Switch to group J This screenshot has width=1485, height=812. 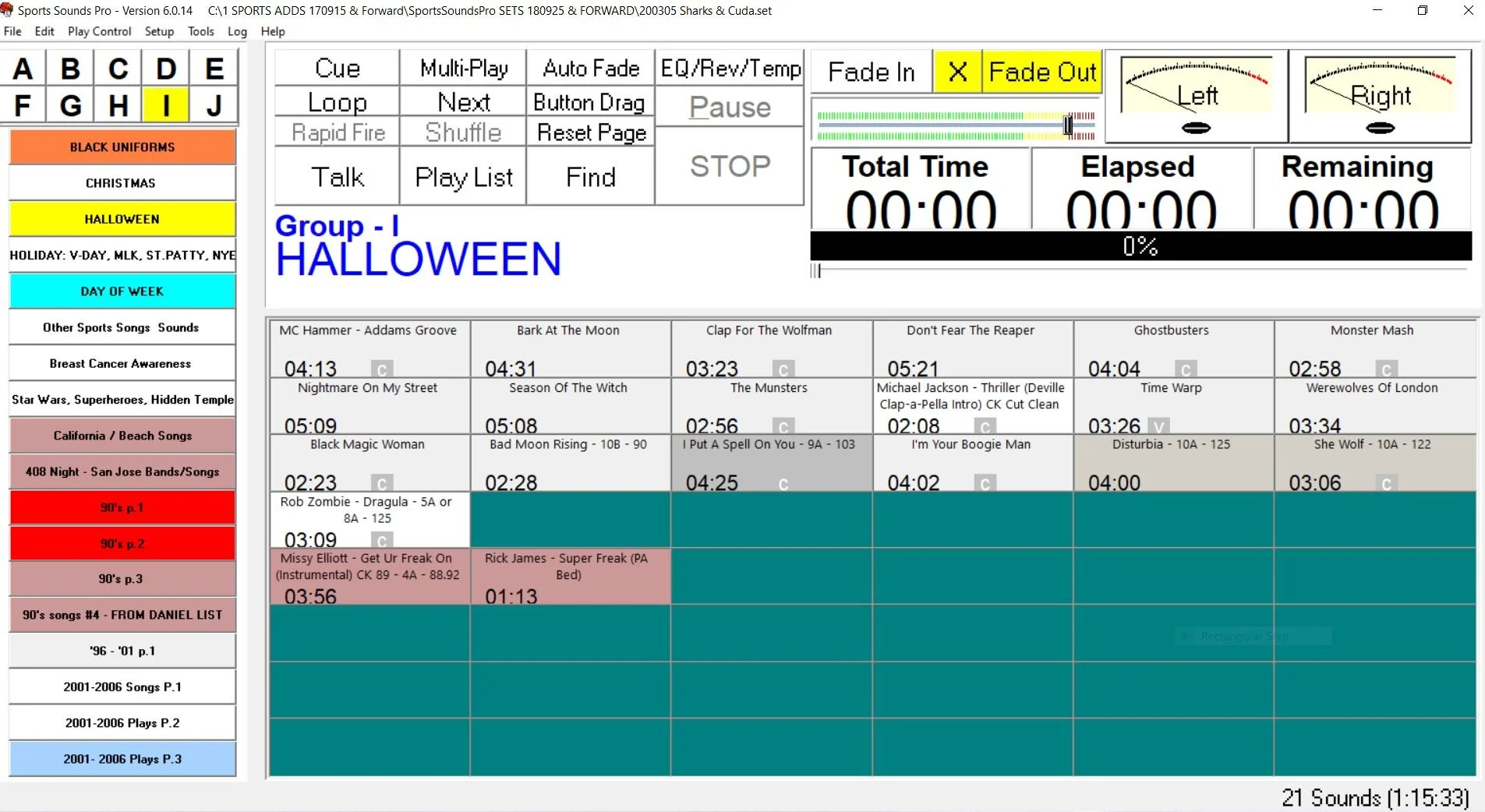[214, 104]
